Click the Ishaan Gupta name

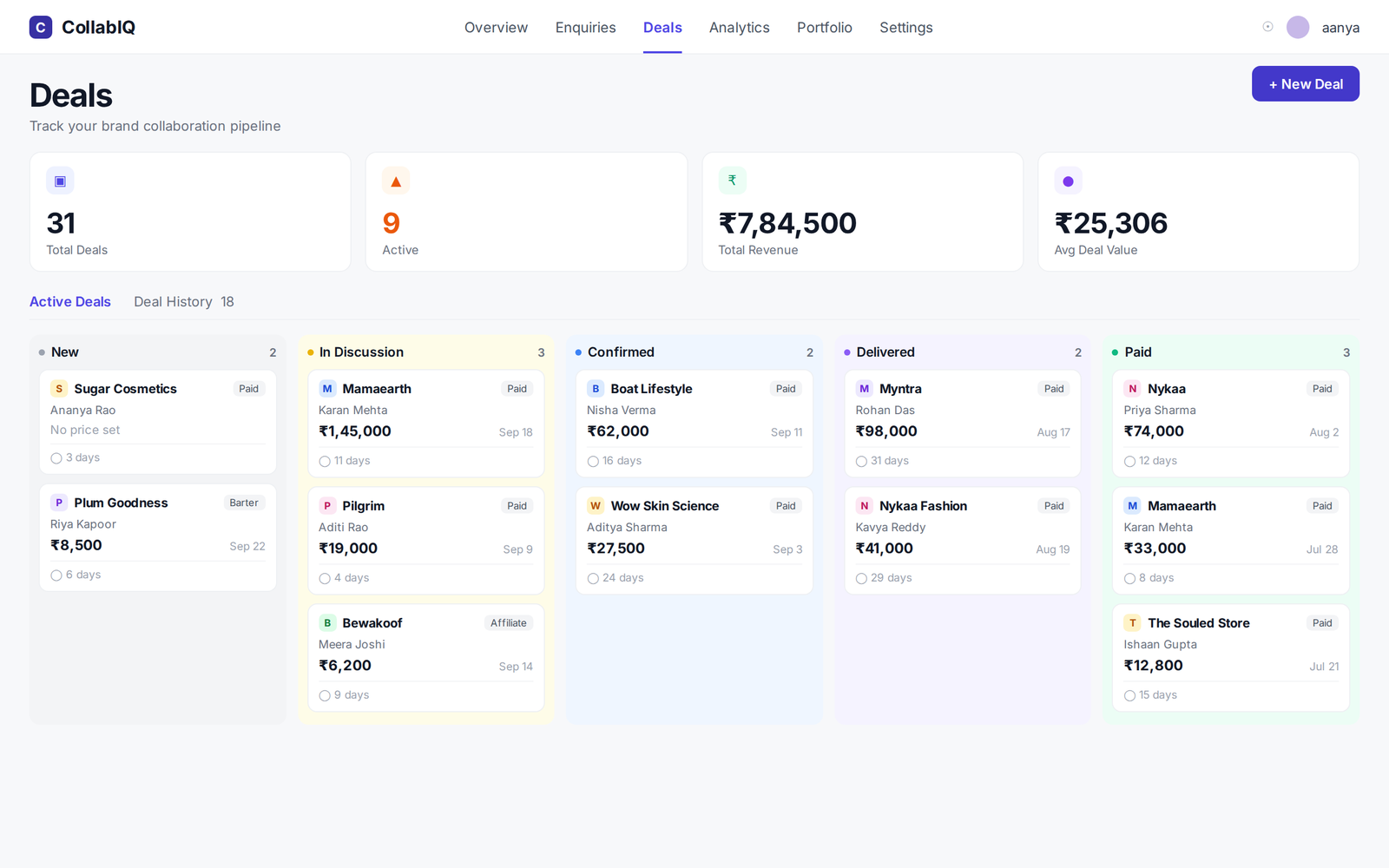point(1160,645)
